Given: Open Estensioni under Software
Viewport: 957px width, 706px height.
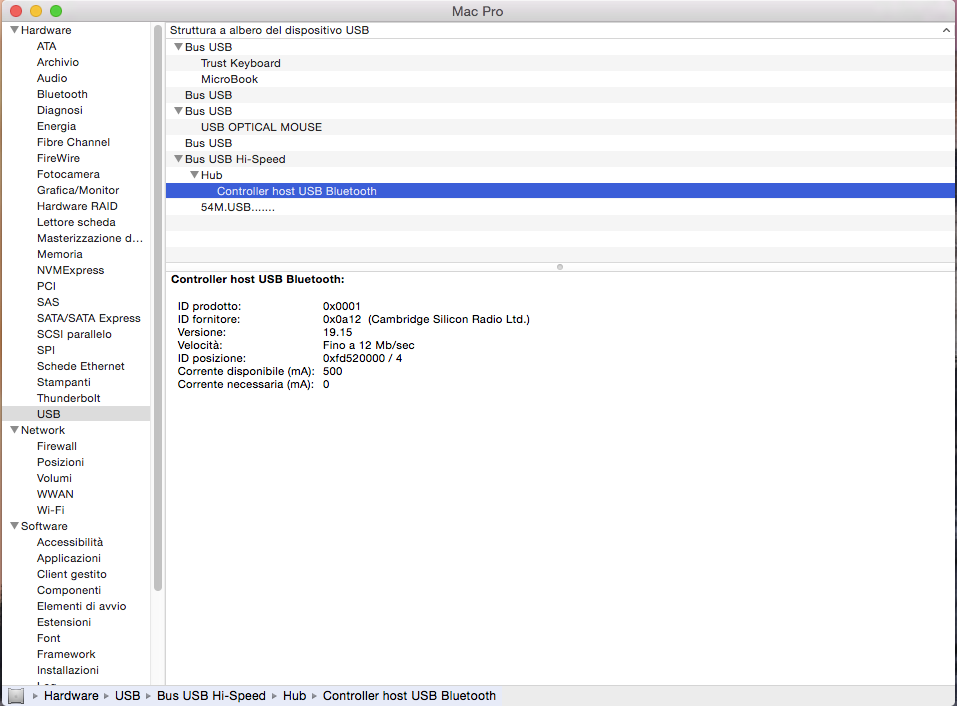Looking at the screenshot, I should coord(63,622).
